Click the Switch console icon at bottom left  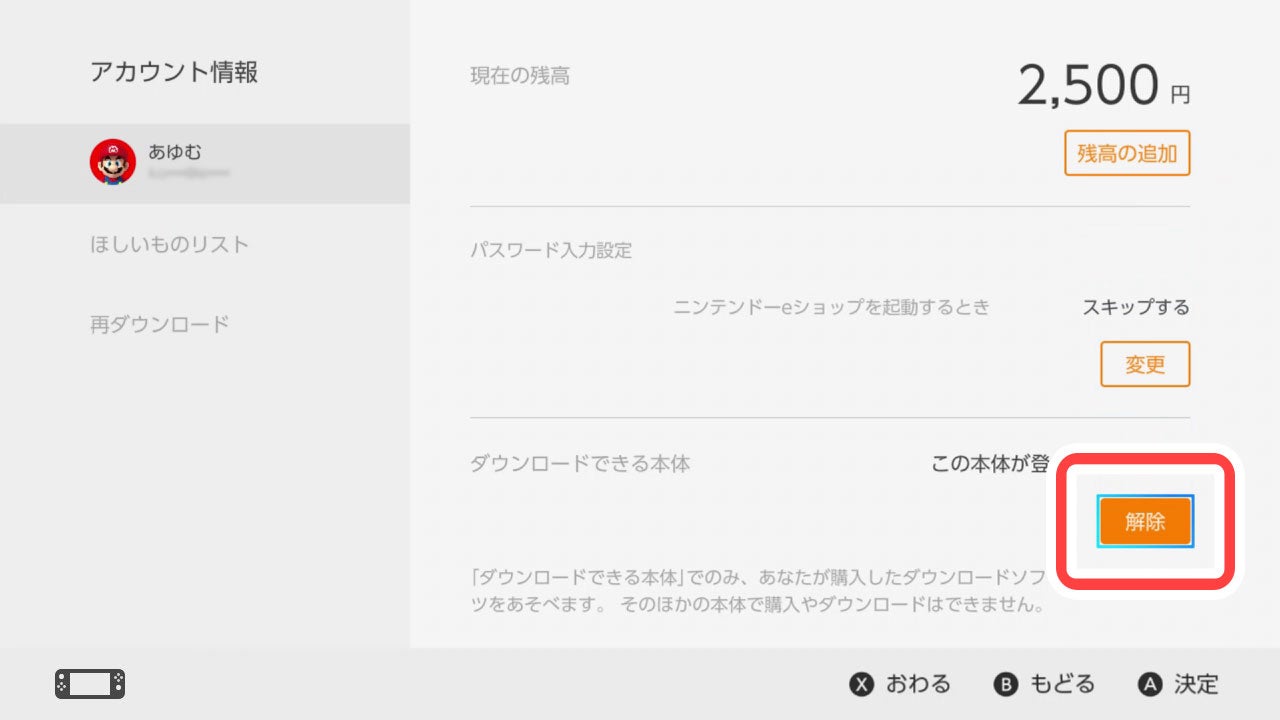(90, 684)
